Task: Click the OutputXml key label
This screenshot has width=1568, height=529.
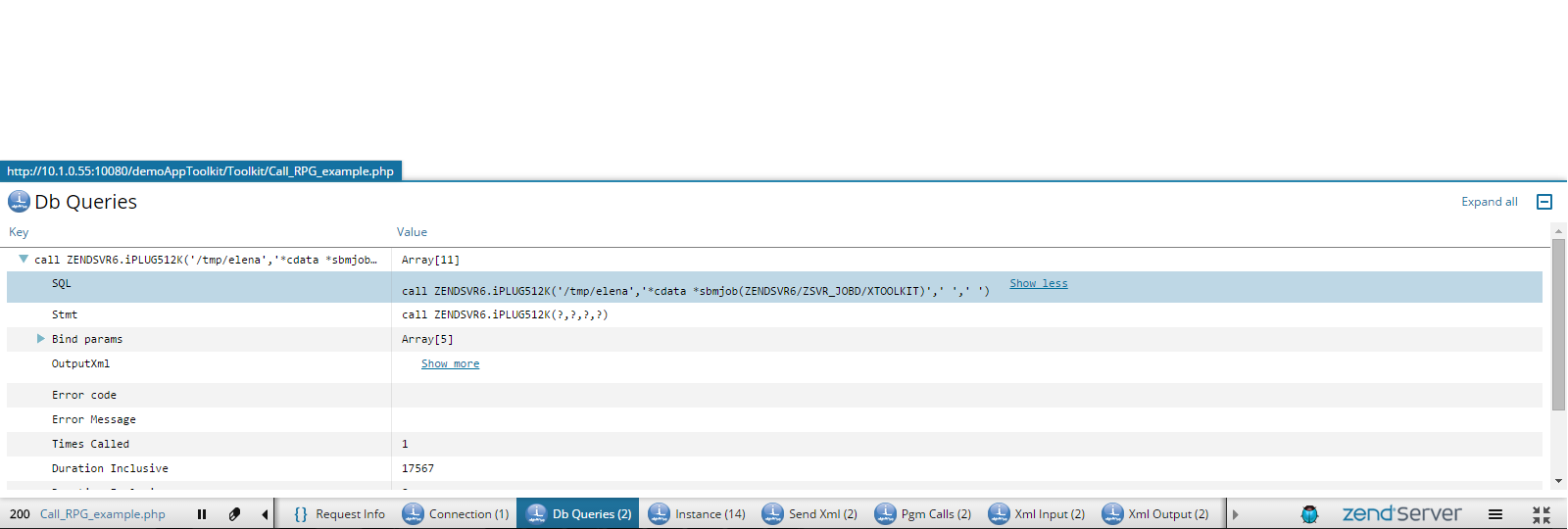Action: 80,364
